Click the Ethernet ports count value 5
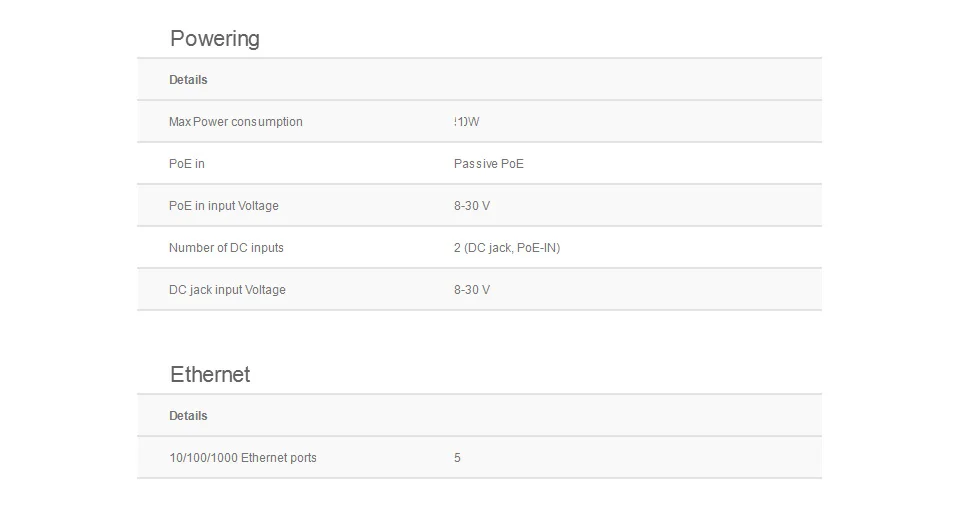The width and height of the screenshot is (960, 520). (x=457, y=458)
